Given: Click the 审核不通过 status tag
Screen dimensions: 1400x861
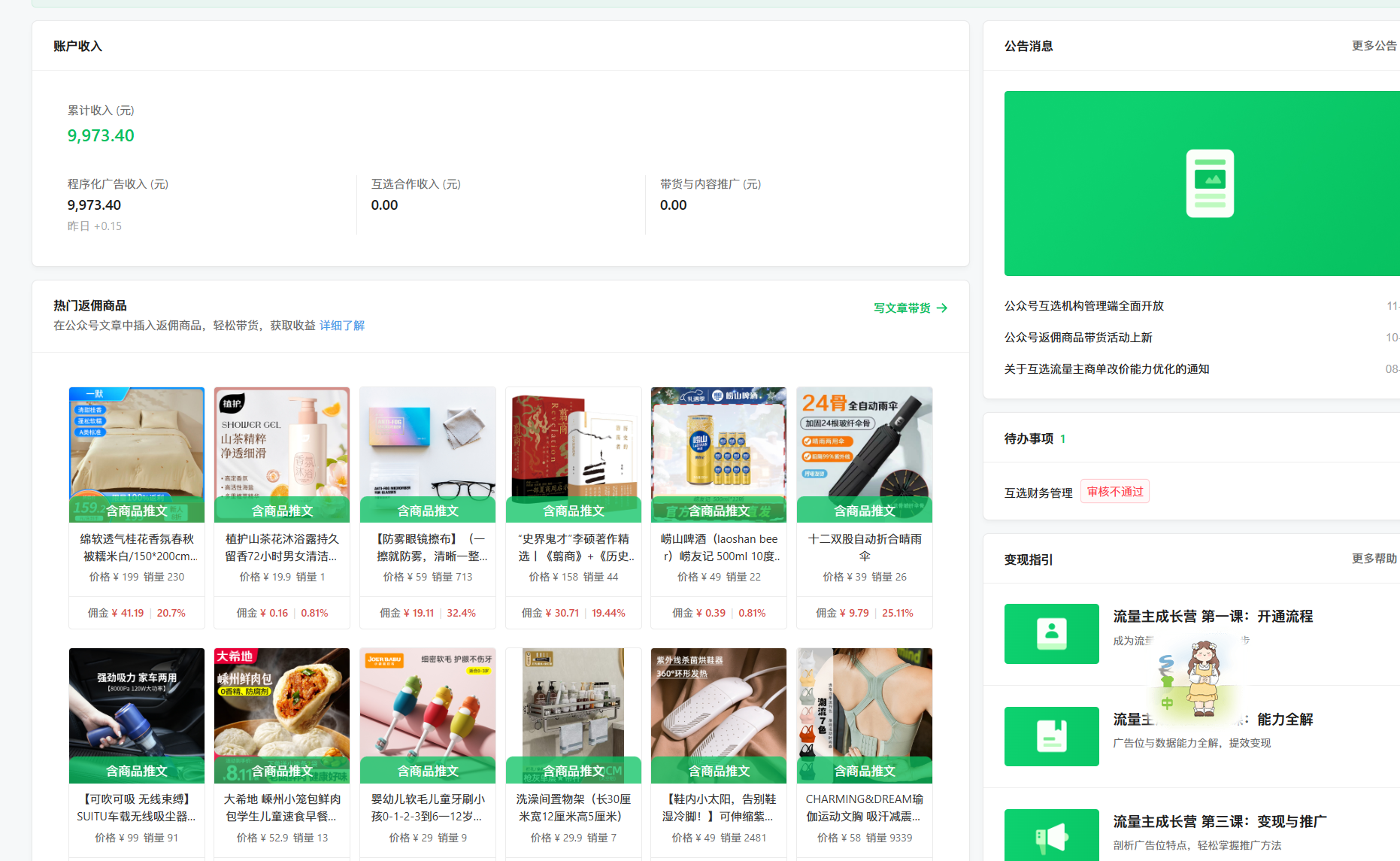Looking at the screenshot, I should point(1114,492).
